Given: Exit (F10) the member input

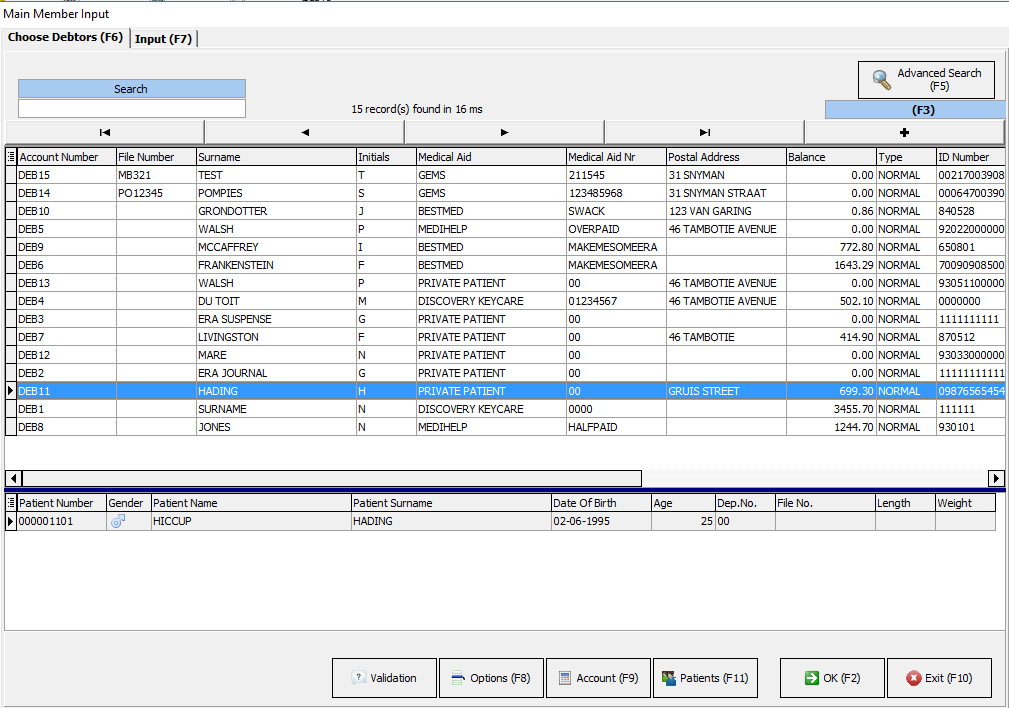Looking at the screenshot, I should [x=938, y=678].
